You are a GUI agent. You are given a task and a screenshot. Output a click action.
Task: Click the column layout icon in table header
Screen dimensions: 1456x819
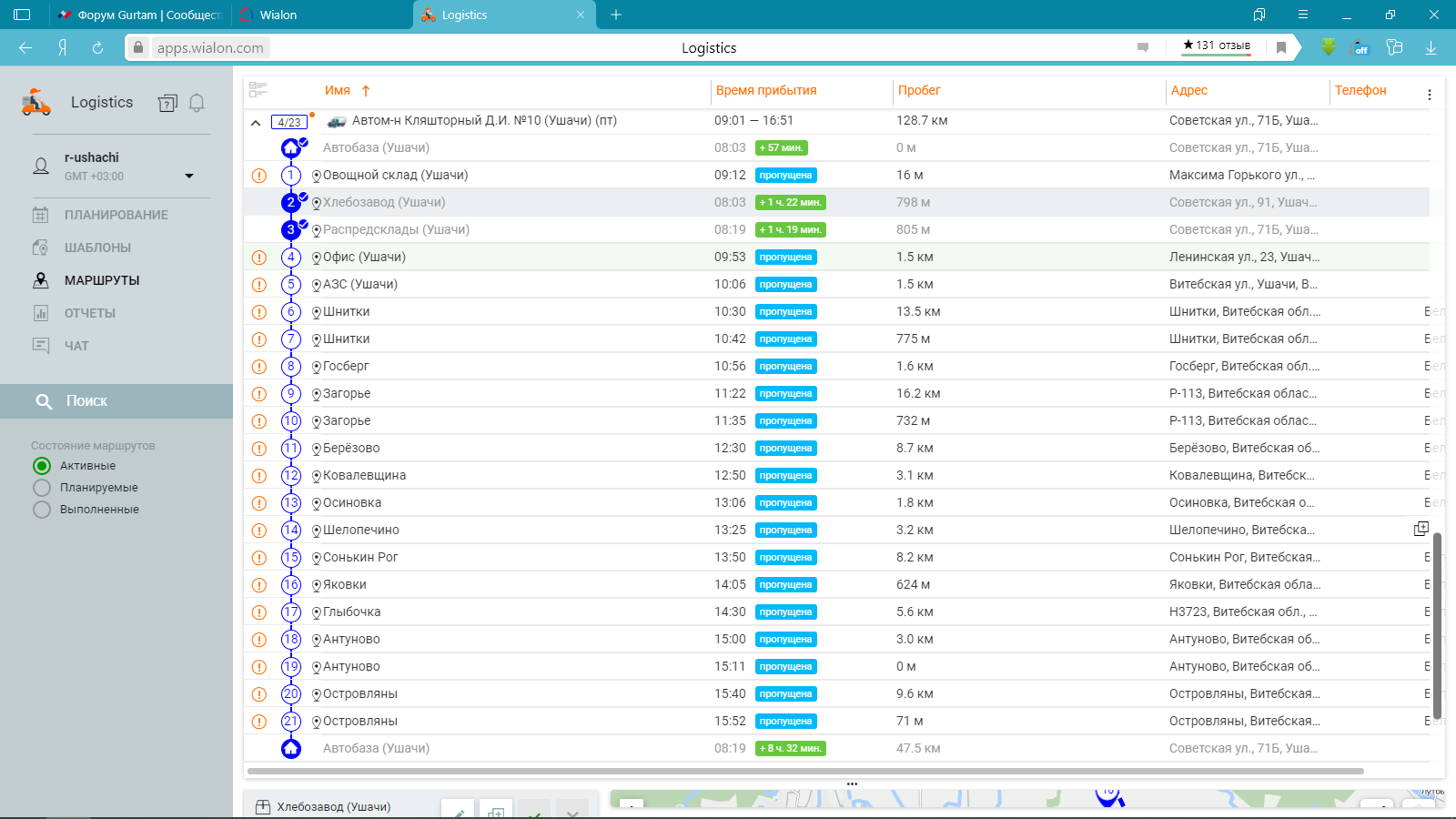tap(258, 89)
